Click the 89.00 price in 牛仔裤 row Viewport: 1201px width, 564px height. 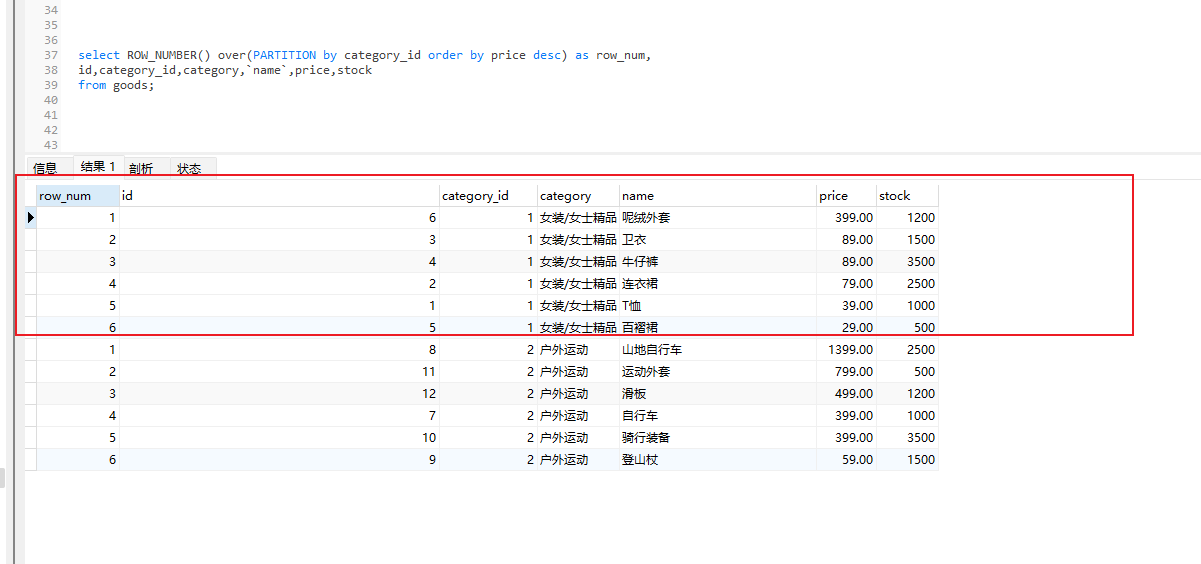(846, 262)
